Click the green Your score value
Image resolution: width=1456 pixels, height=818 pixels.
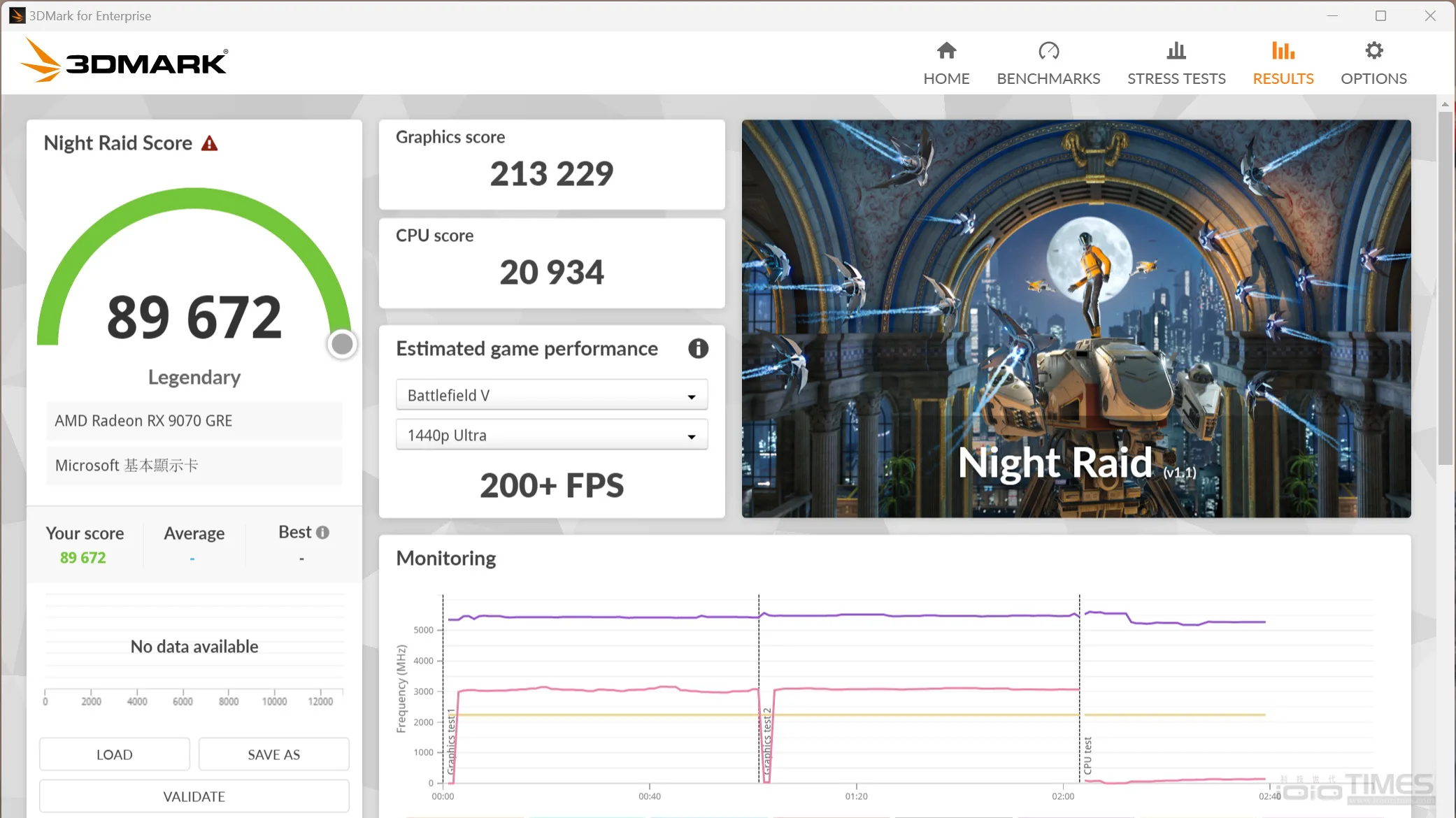coord(83,558)
